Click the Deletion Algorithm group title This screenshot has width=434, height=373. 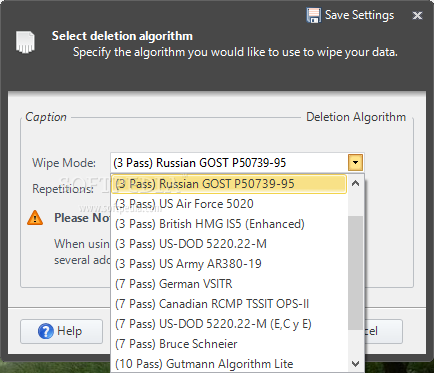[x=356, y=117]
